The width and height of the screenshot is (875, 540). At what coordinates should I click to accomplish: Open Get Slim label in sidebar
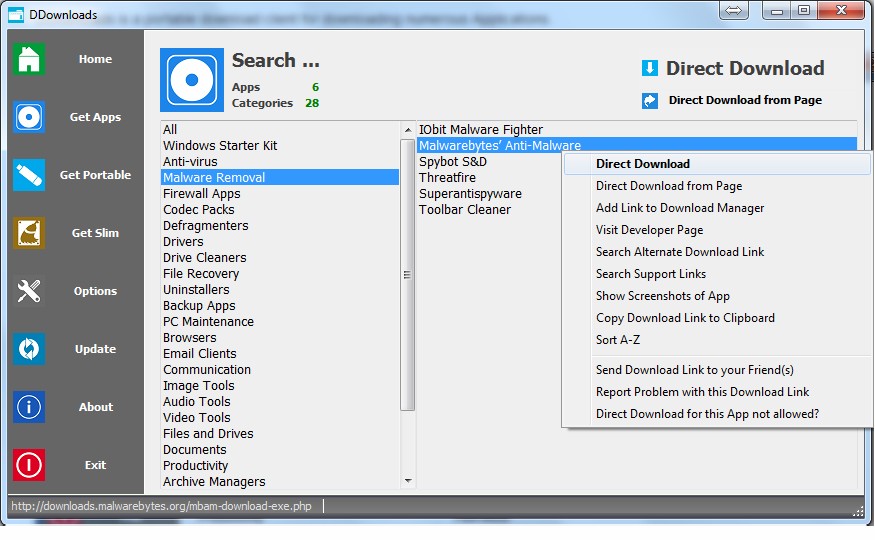[95, 233]
